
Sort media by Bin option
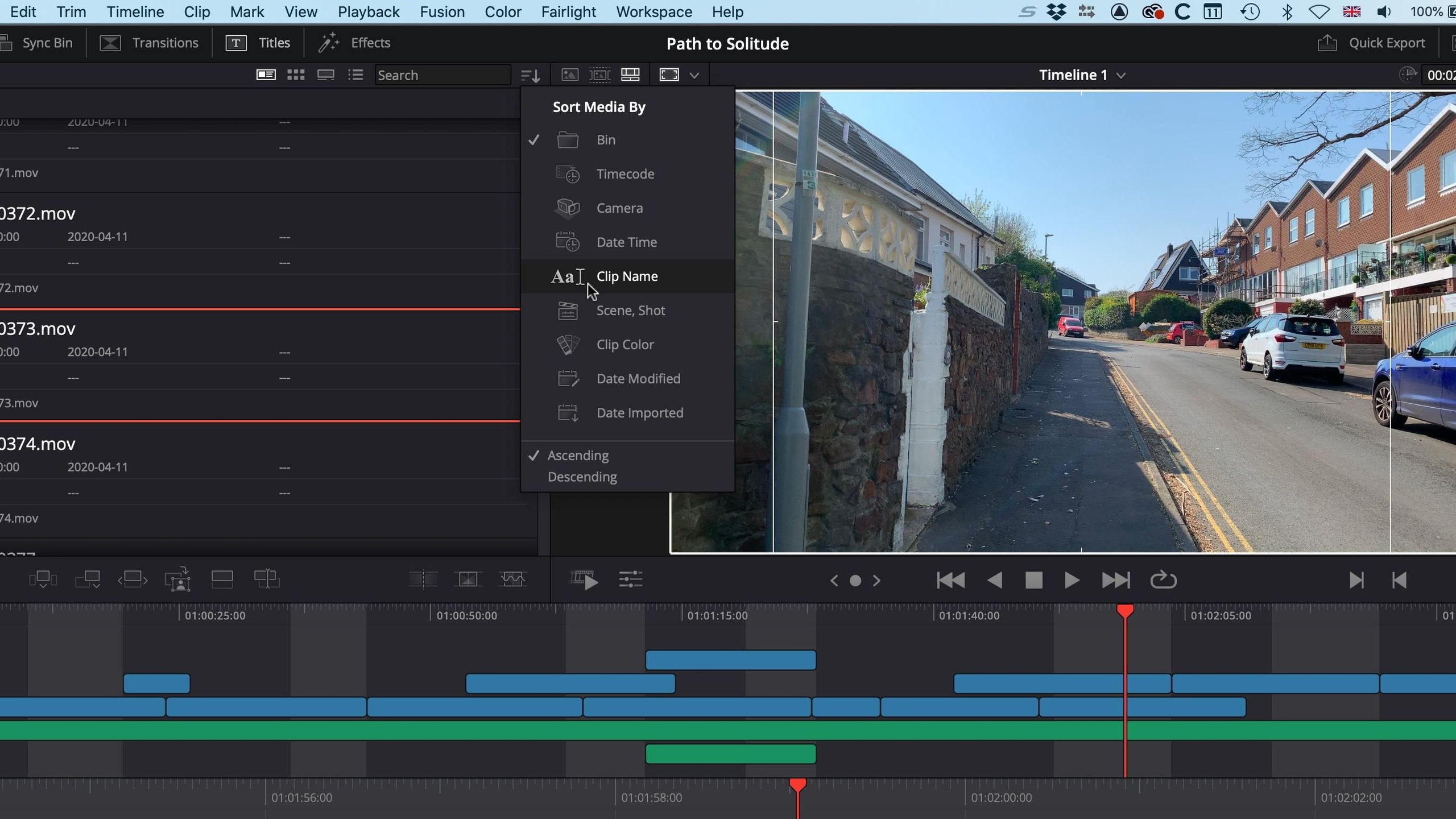click(606, 140)
